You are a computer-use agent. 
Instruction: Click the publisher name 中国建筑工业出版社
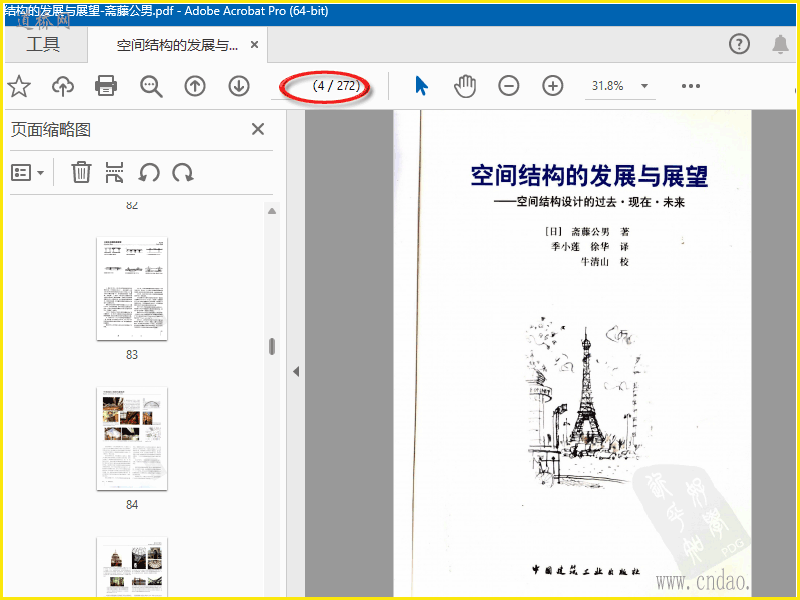586,570
